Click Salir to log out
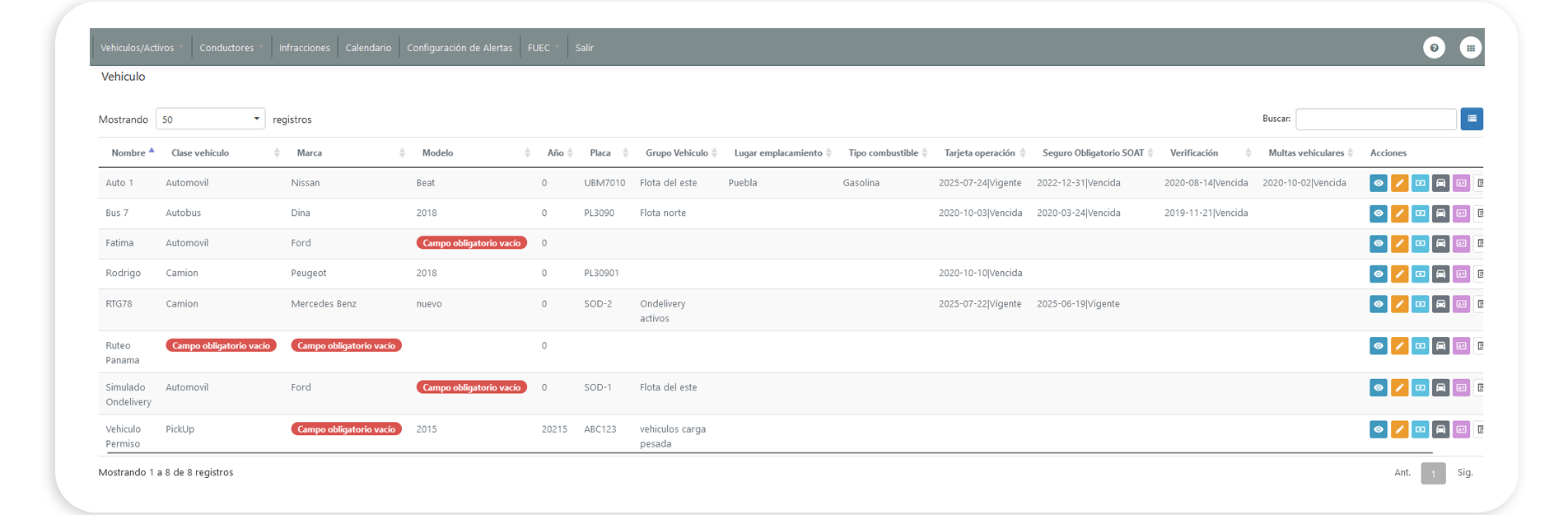 (585, 48)
